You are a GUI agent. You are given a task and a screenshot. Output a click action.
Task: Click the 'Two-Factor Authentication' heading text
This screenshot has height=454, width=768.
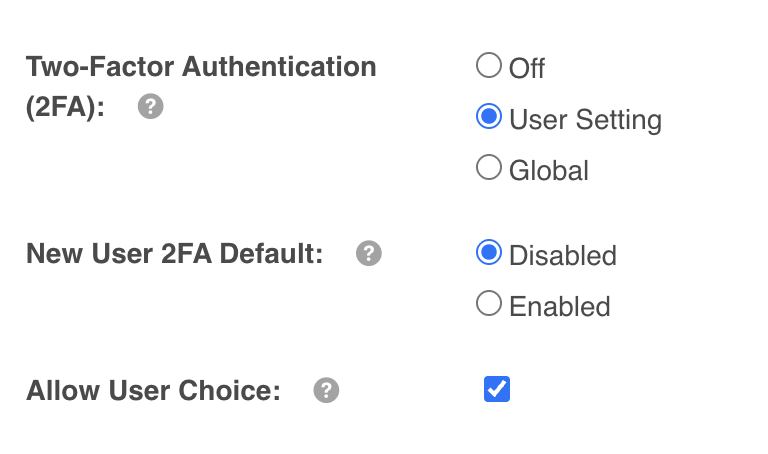coord(201,67)
